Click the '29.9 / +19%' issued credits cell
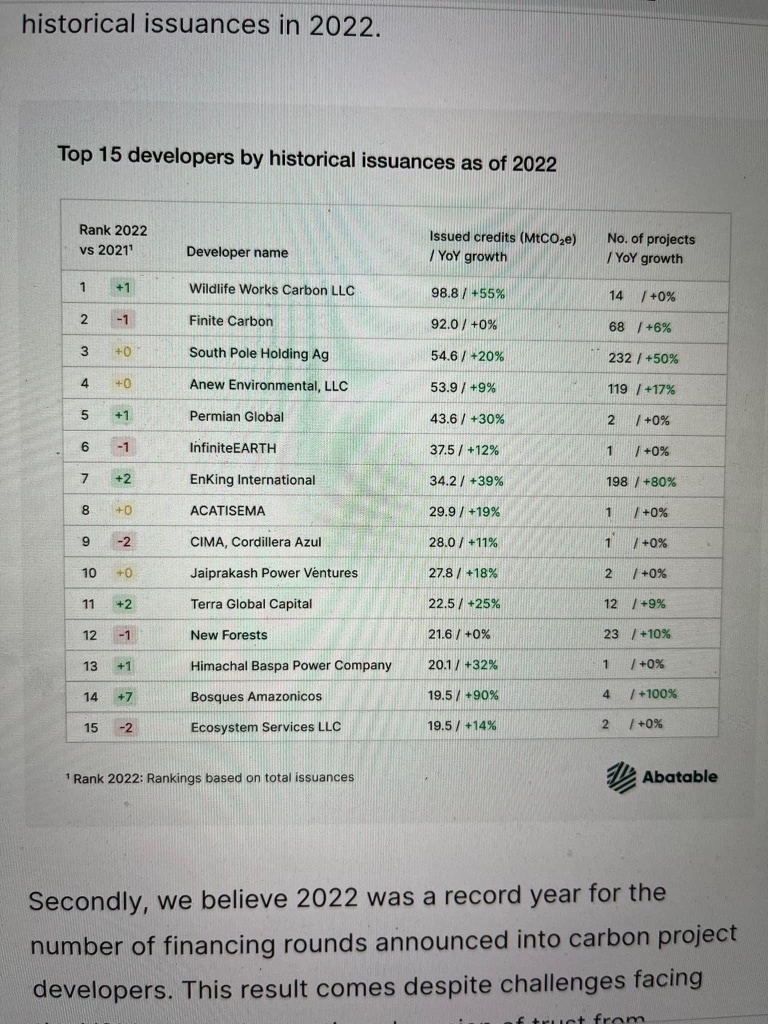 (x=464, y=512)
